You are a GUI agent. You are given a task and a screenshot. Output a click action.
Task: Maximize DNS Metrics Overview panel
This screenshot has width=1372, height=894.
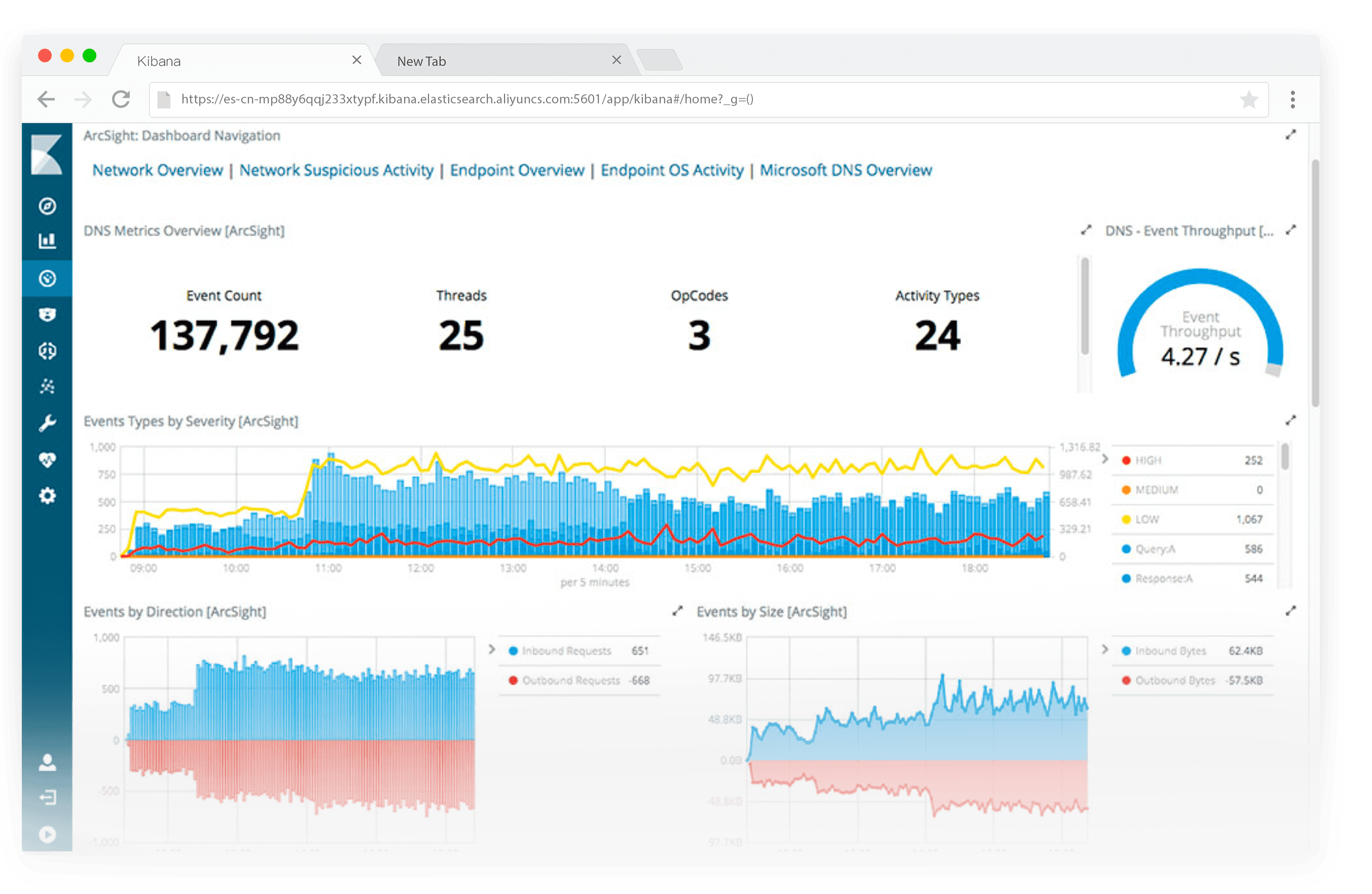click(1086, 230)
